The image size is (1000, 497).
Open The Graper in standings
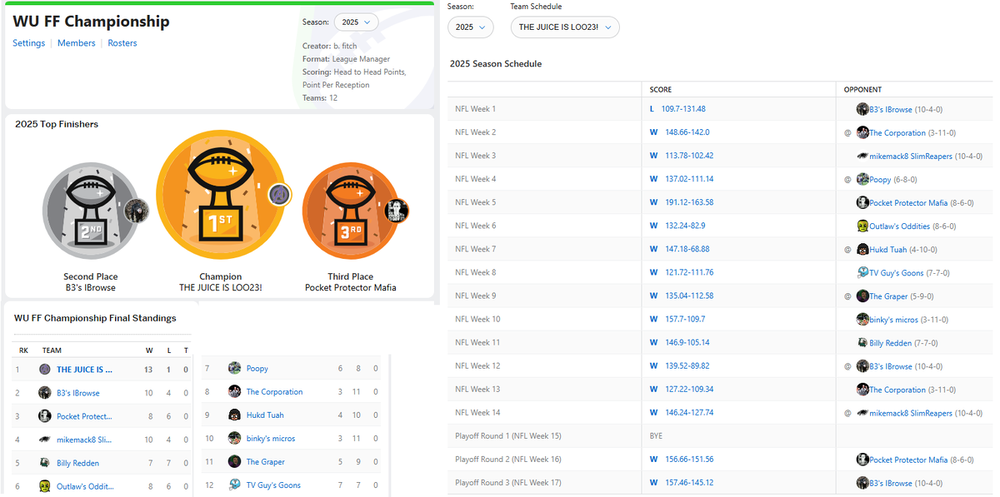click(x=265, y=462)
